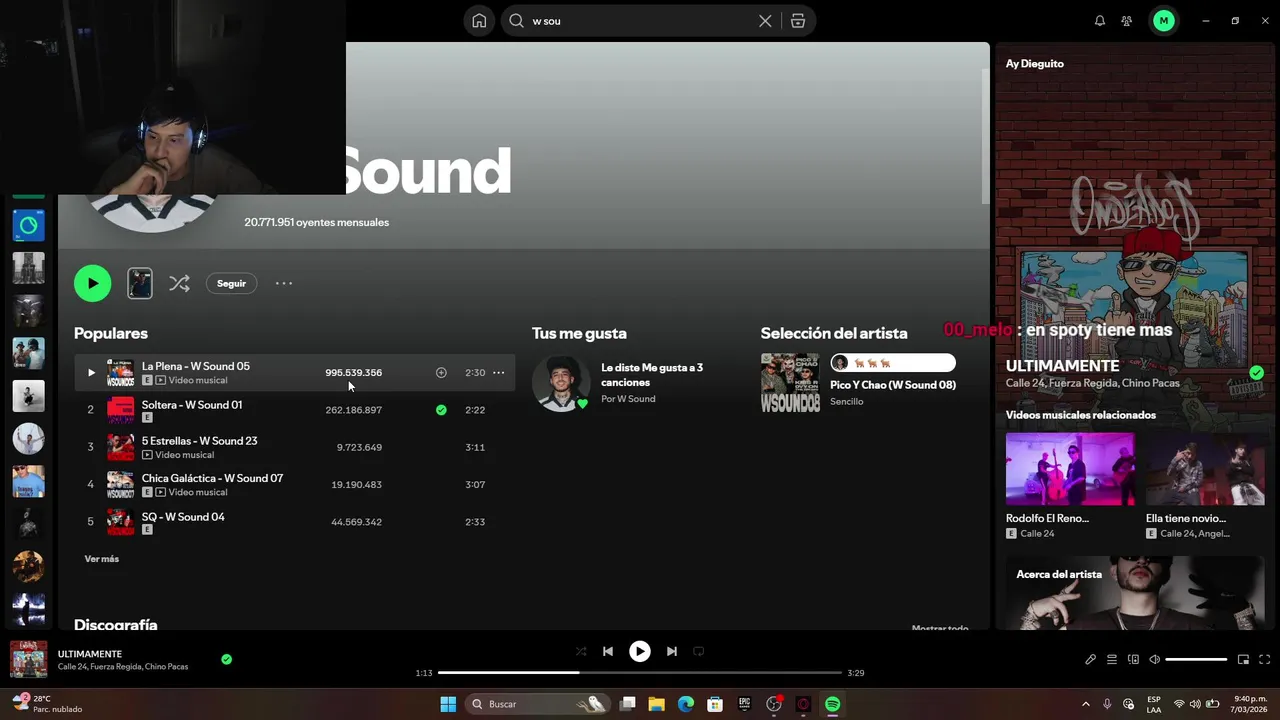The width and height of the screenshot is (1280, 720).
Task: Open Friend Activity icon
Action: 1127,21
